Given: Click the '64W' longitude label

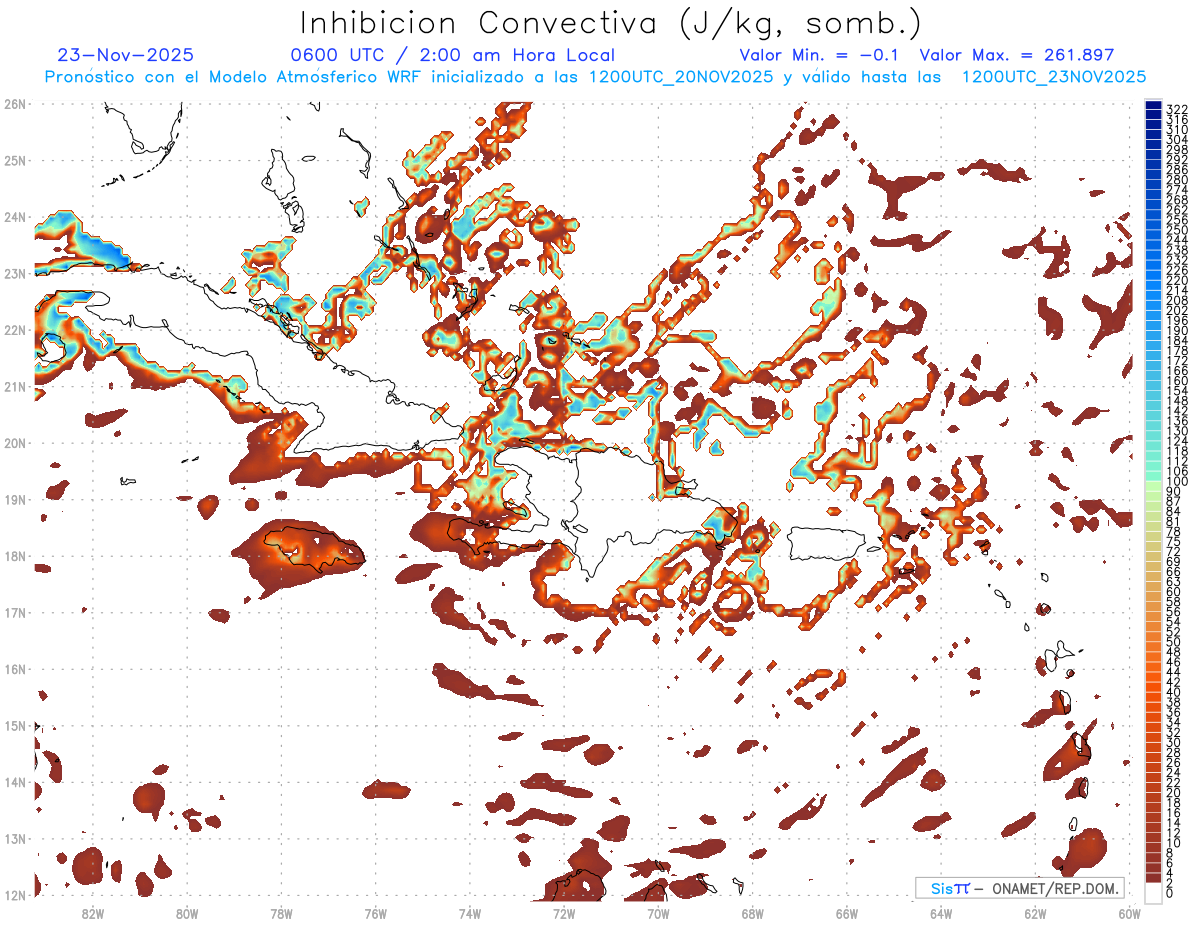Looking at the screenshot, I should click(x=941, y=913).
